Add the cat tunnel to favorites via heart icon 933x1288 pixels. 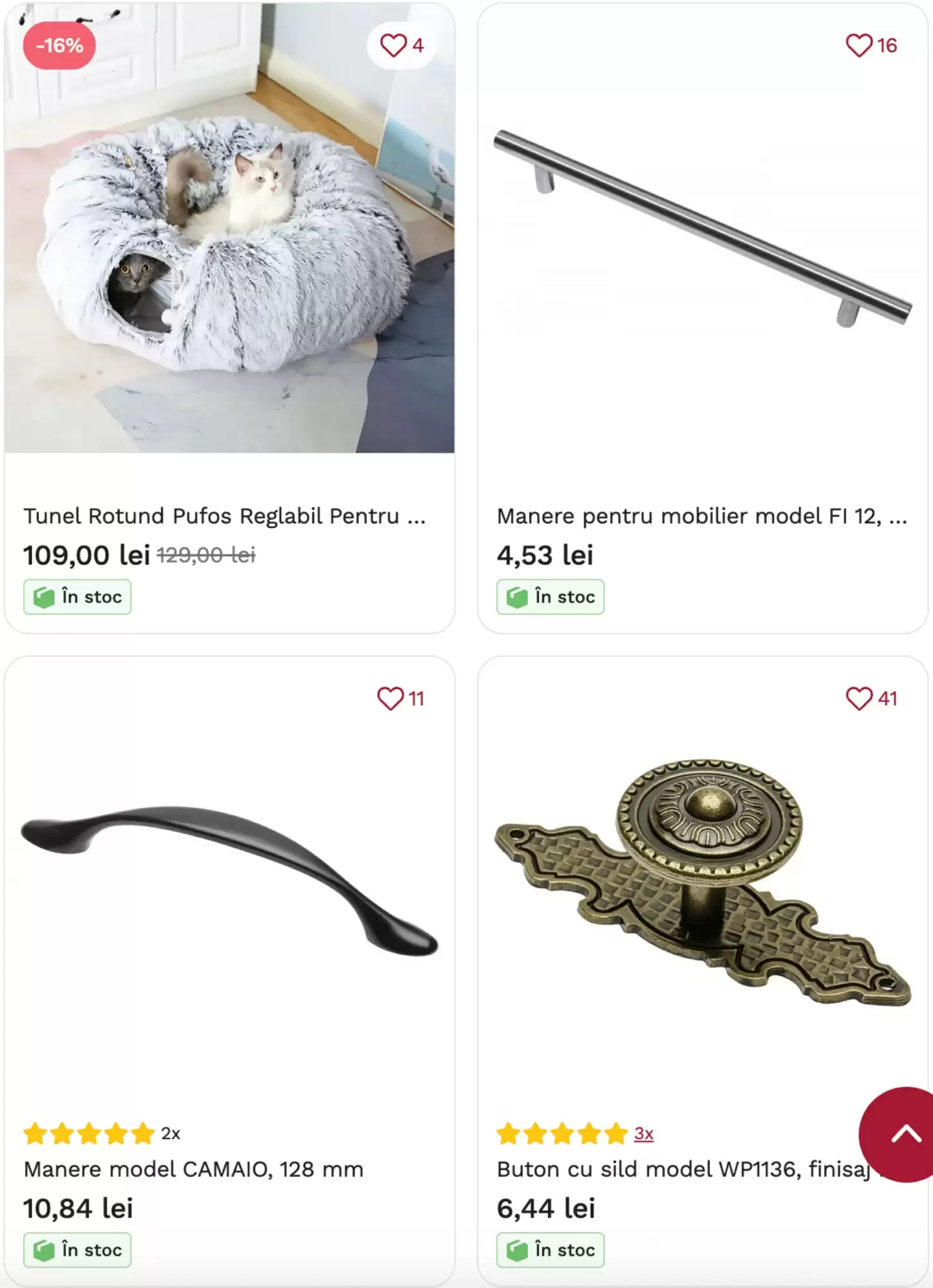[x=393, y=46]
